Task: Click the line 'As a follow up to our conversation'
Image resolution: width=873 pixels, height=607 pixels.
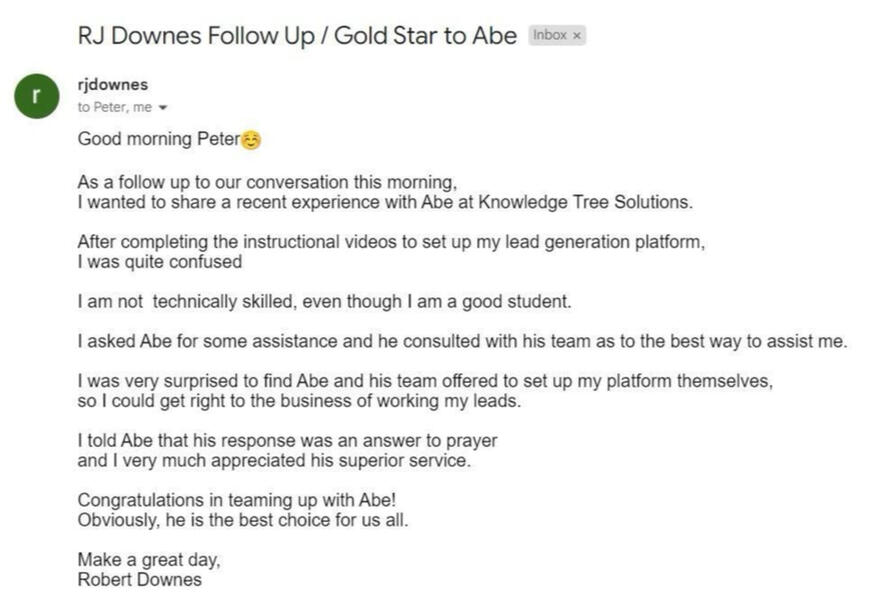Action: tap(268, 182)
